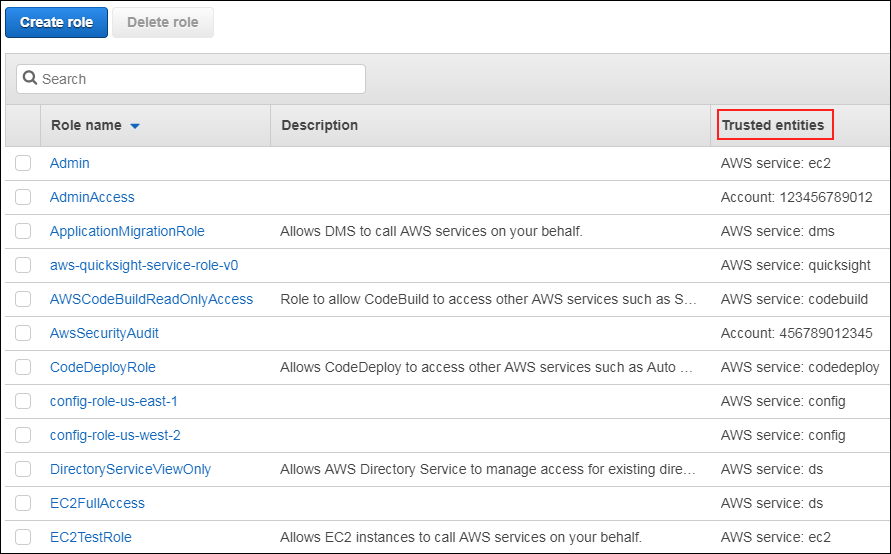Open the AwsSecurityAudit role
This screenshot has width=891, height=554.
pyautogui.click(x=104, y=333)
